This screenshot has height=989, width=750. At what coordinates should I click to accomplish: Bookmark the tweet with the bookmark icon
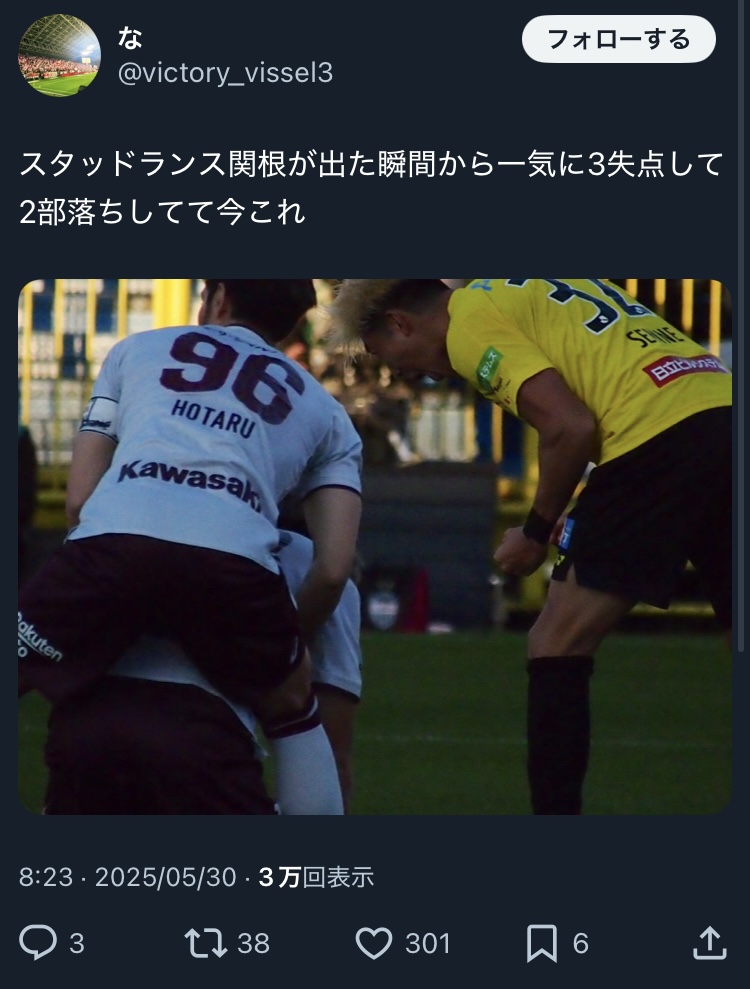542,943
